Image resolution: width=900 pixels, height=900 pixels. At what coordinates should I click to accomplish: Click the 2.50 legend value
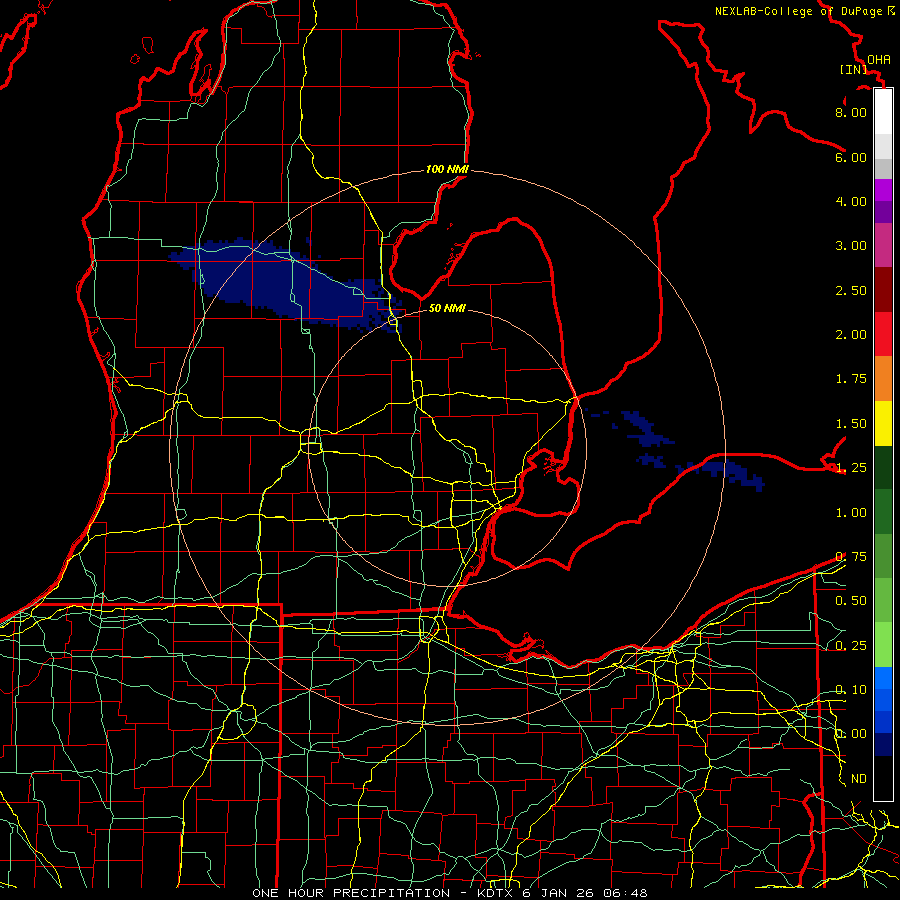pos(851,290)
